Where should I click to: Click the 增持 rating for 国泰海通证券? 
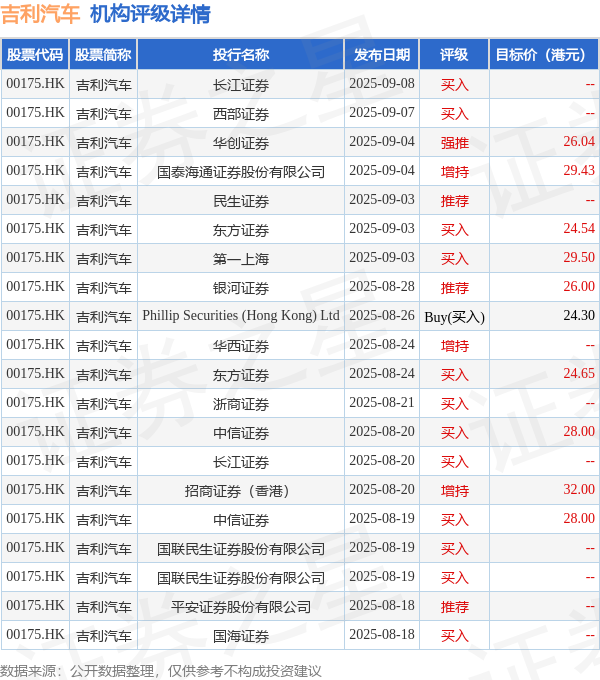tap(454, 172)
